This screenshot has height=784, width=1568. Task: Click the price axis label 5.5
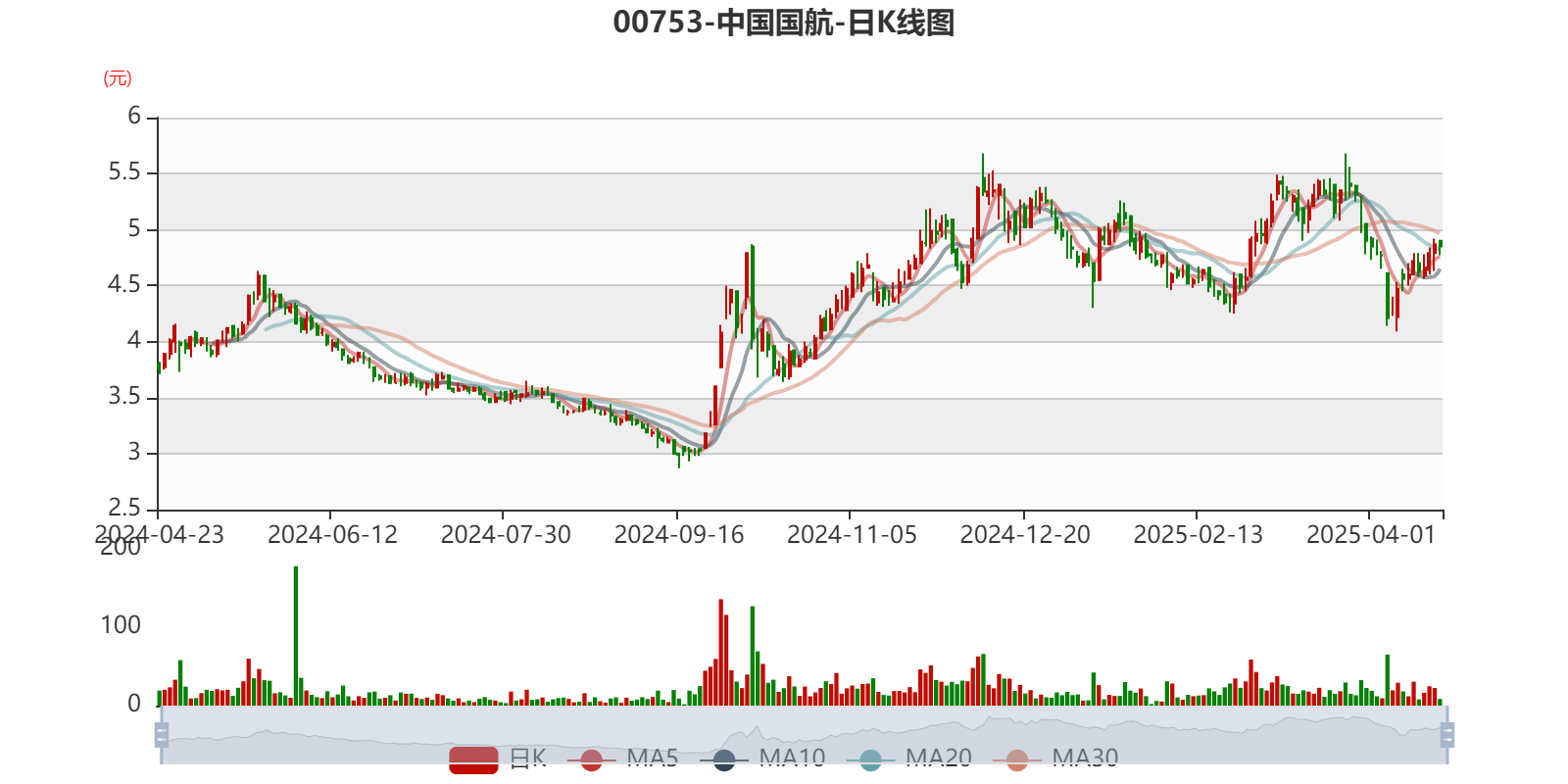pos(124,172)
